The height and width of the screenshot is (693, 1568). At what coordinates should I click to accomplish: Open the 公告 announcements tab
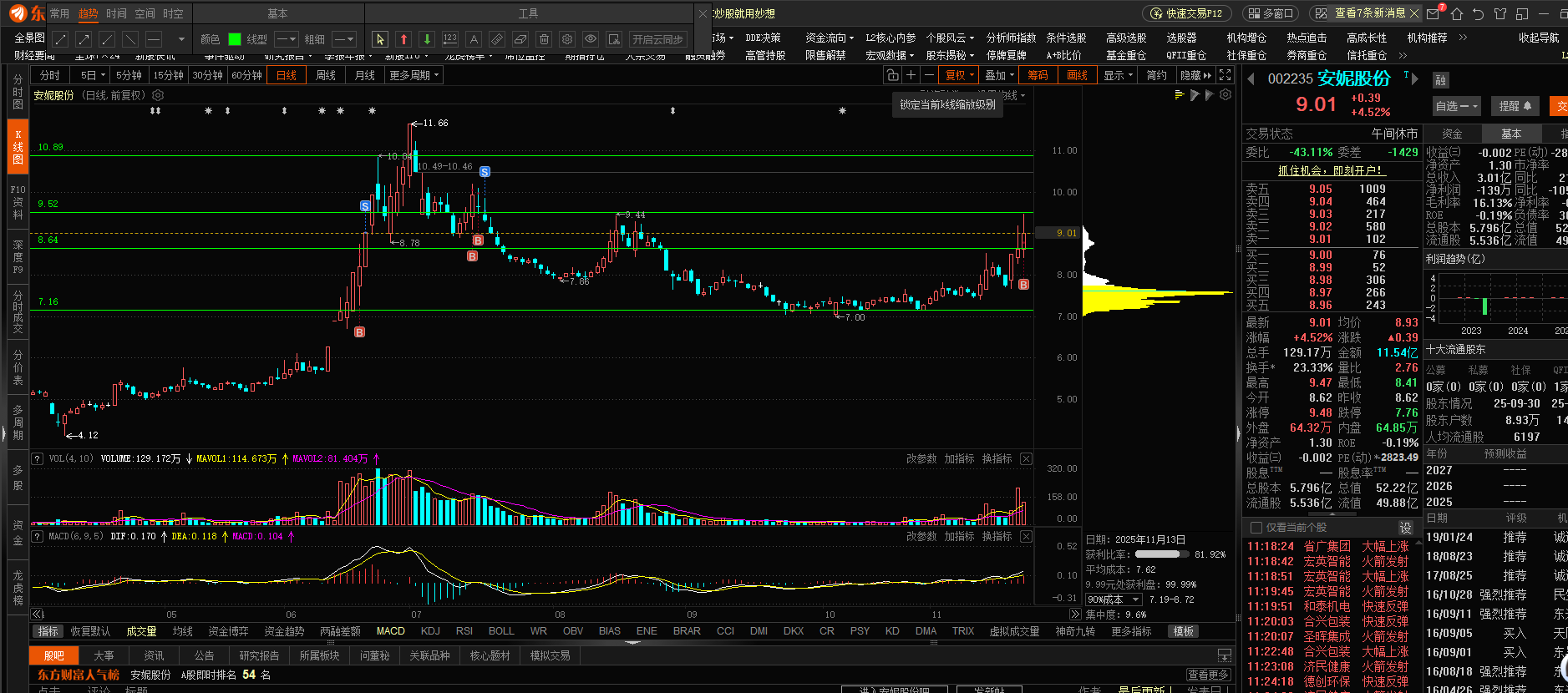pyautogui.click(x=205, y=656)
